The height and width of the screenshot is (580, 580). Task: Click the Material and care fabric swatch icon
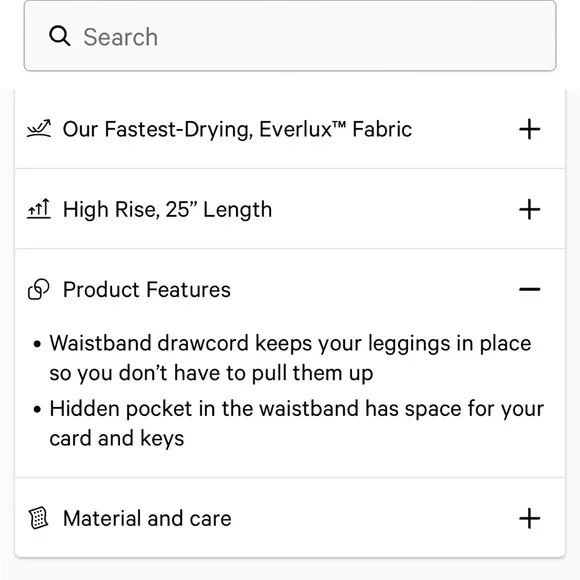(x=38, y=518)
